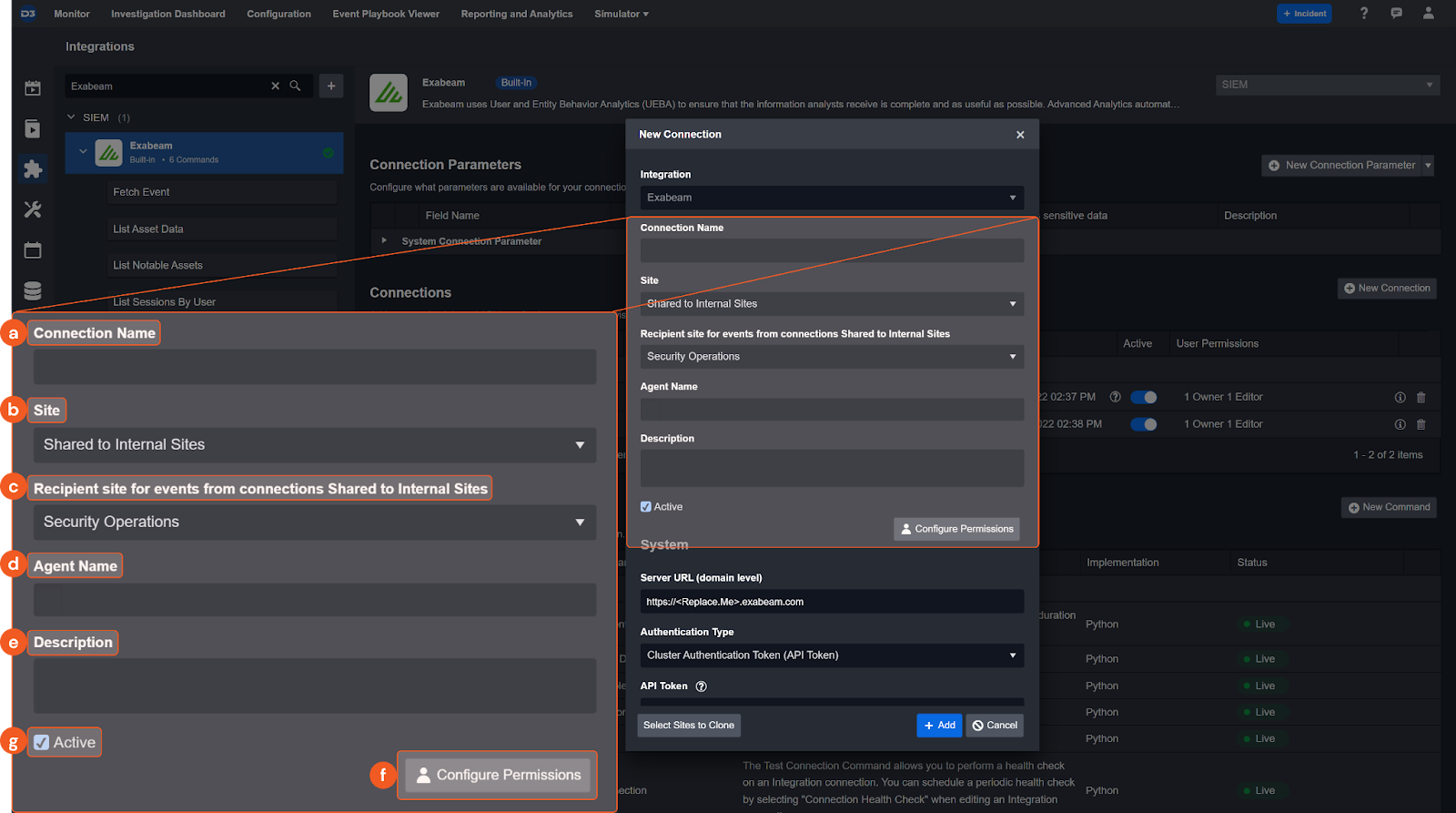Click the Built-In badge
The width and height of the screenshot is (1456, 813).
(516, 83)
